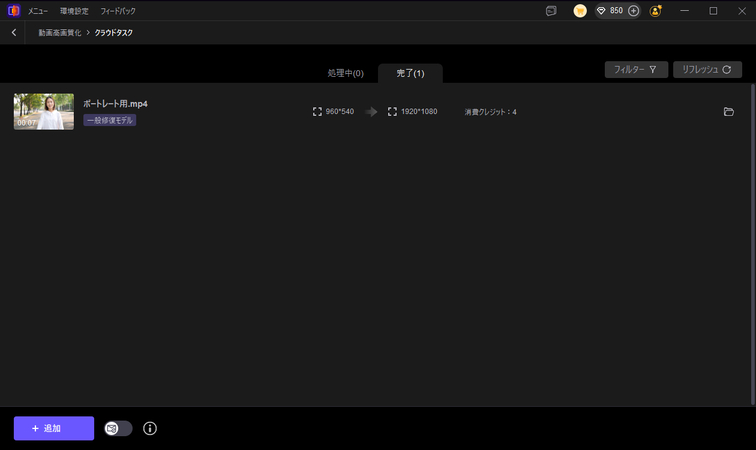Screen dimensions: 756x450
Task: Click the diamond credits icon showing 850
Action: tap(601, 11)
